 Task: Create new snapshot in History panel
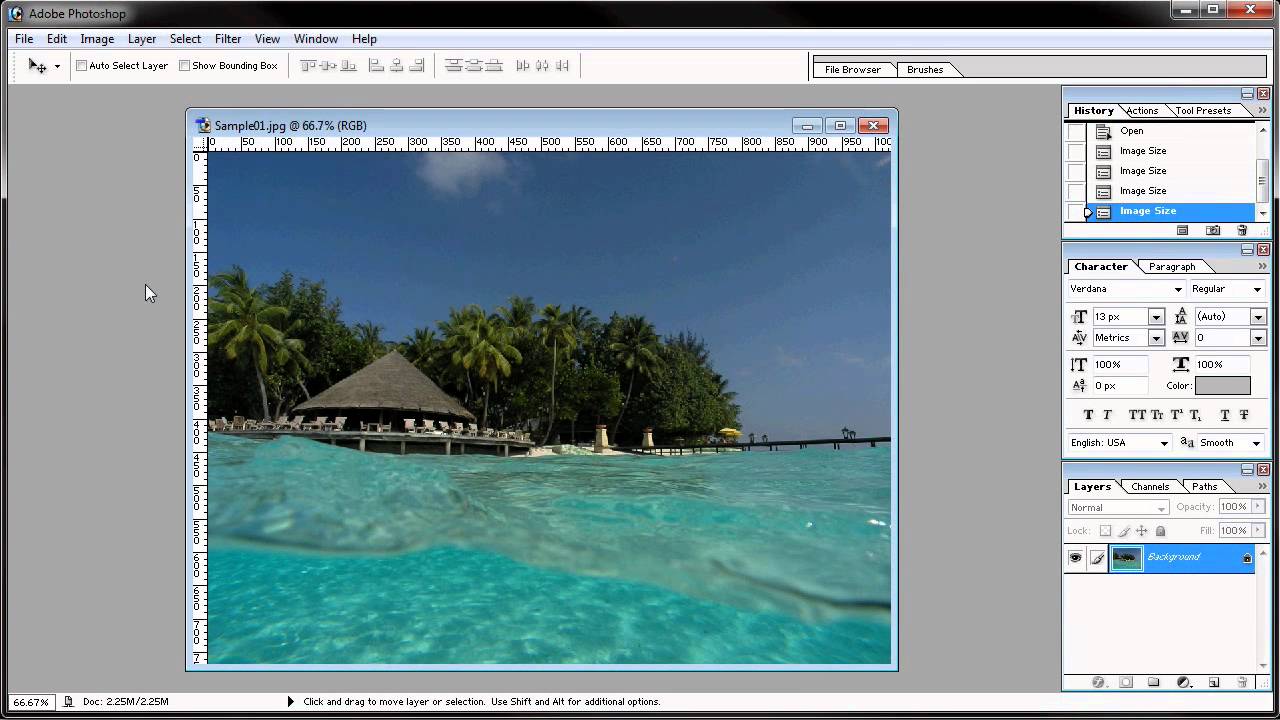[x=1213, y=230]
